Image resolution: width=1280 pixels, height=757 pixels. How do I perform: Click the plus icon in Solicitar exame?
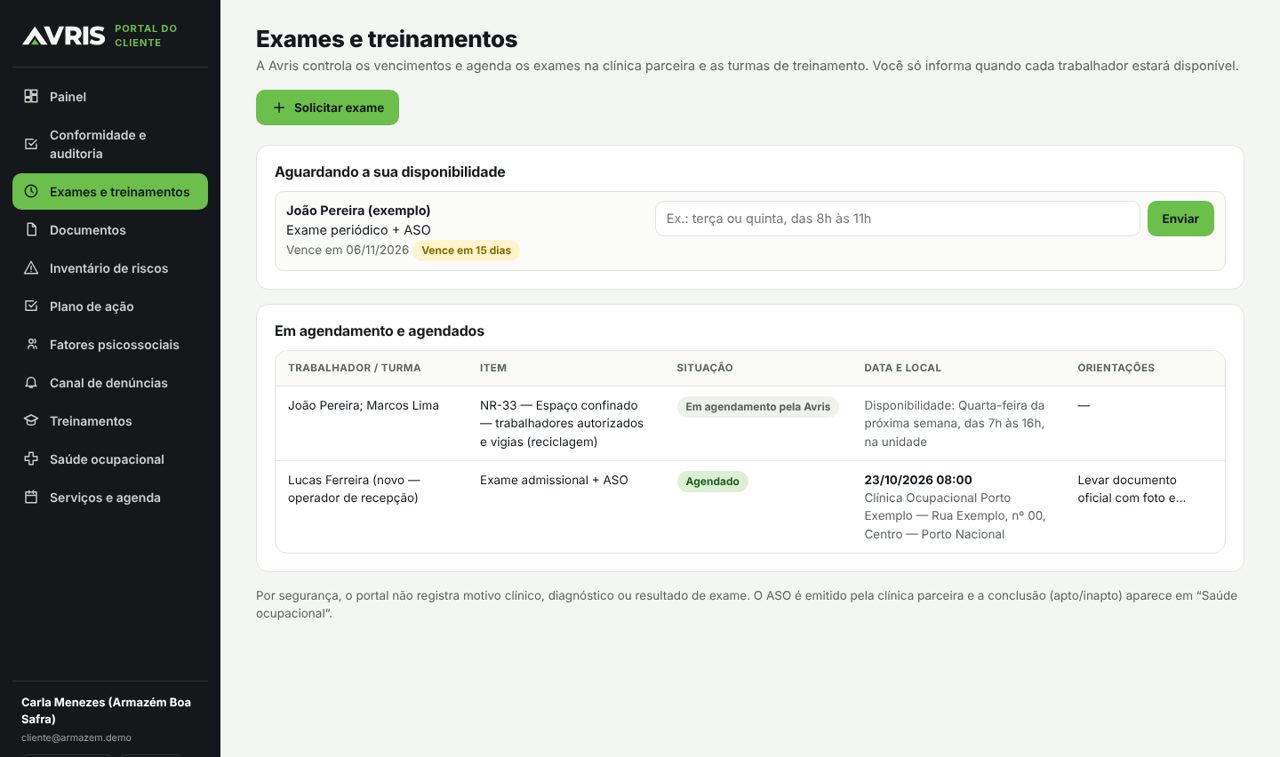(279, 108)
